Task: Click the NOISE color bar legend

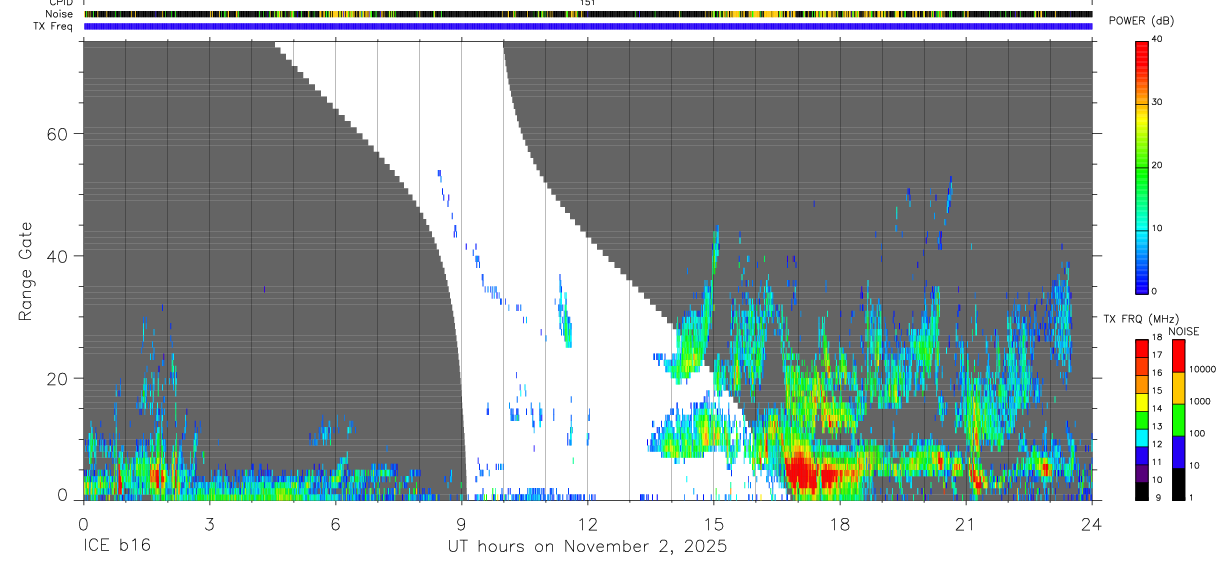Action: (1178, 419)
